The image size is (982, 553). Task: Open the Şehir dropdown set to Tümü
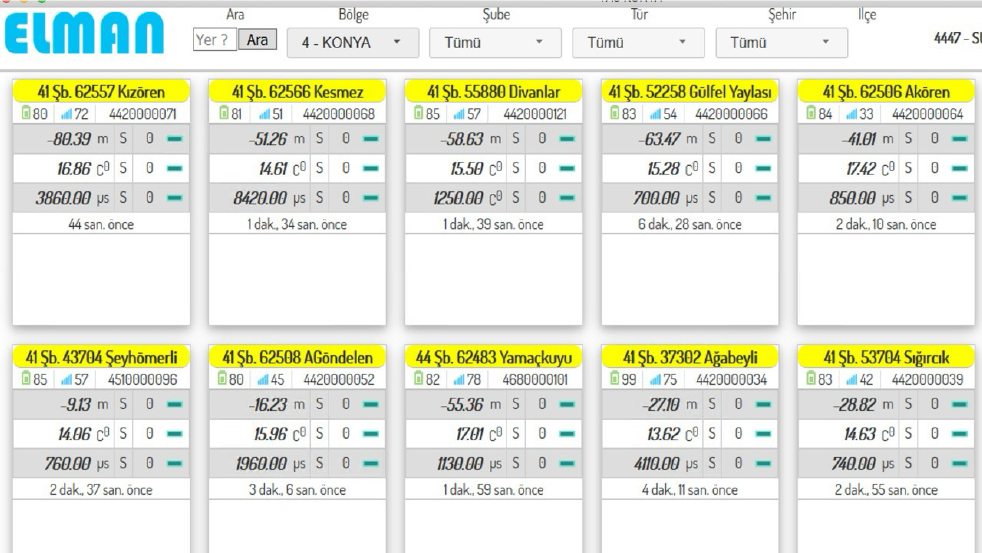782,43
